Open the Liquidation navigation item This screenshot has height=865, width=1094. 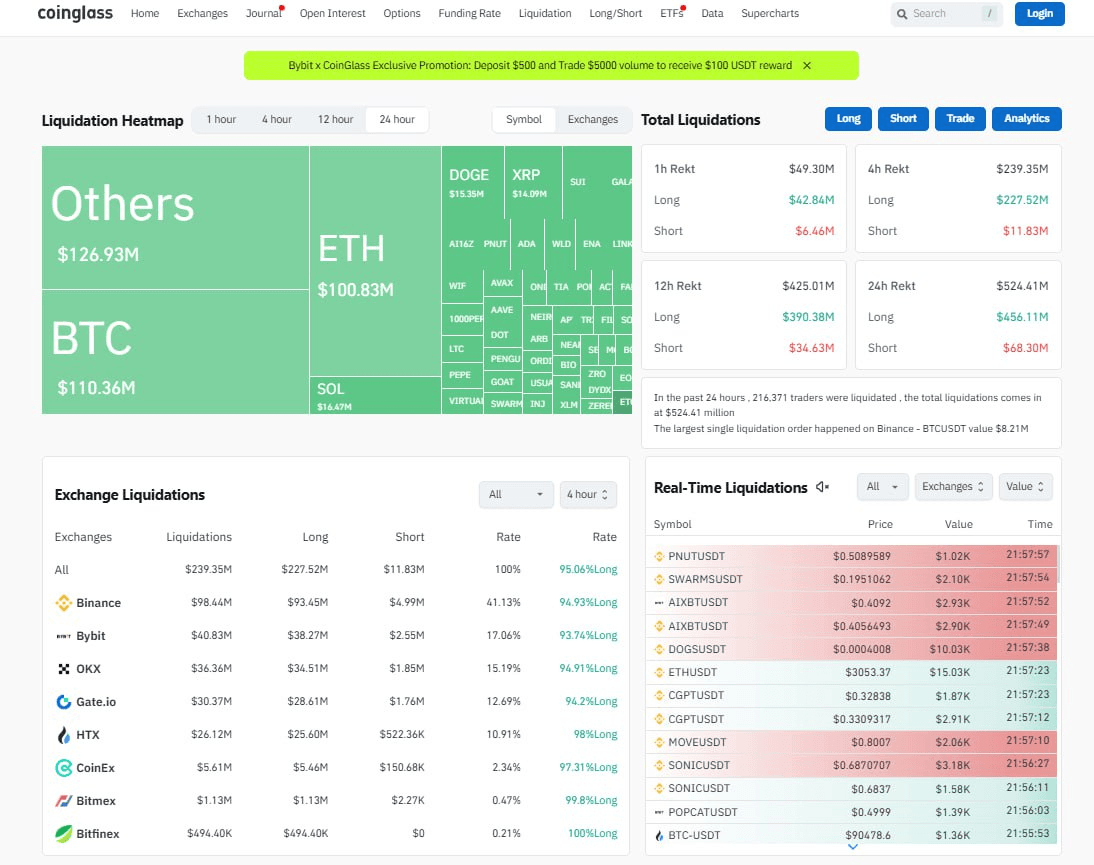pyautogui.click(x=545, y=13)
